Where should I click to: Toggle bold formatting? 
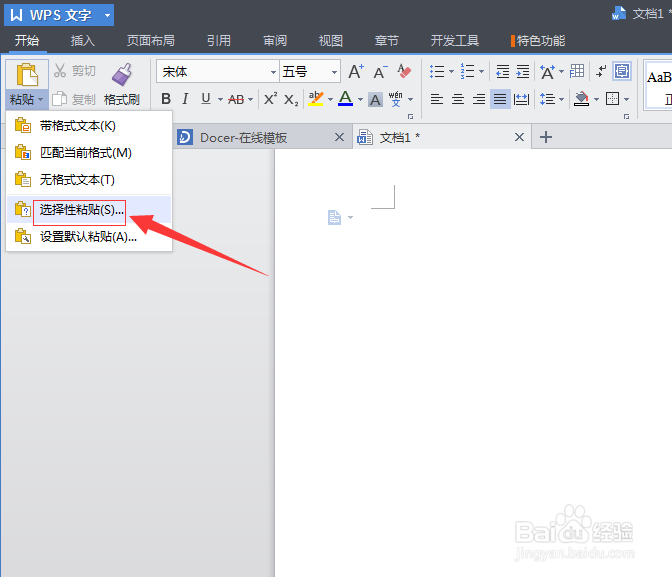(x=166, y=99)
